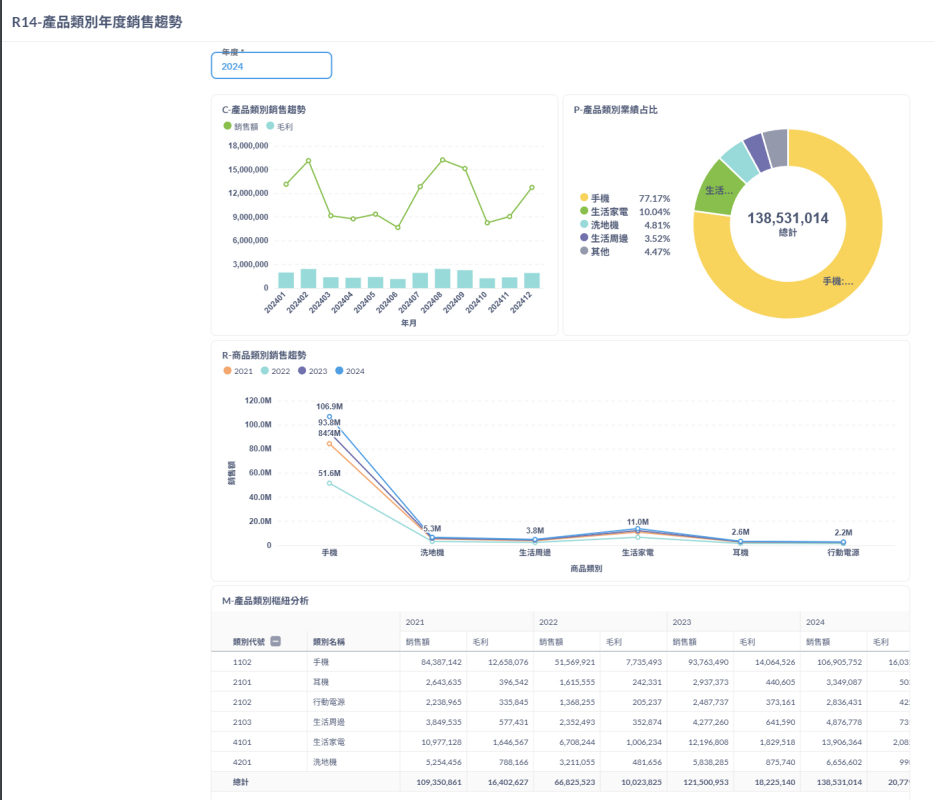Select 手機 in the donut chart legend
The height and width of the screenshot is (800, 934).
pos(600,199)
